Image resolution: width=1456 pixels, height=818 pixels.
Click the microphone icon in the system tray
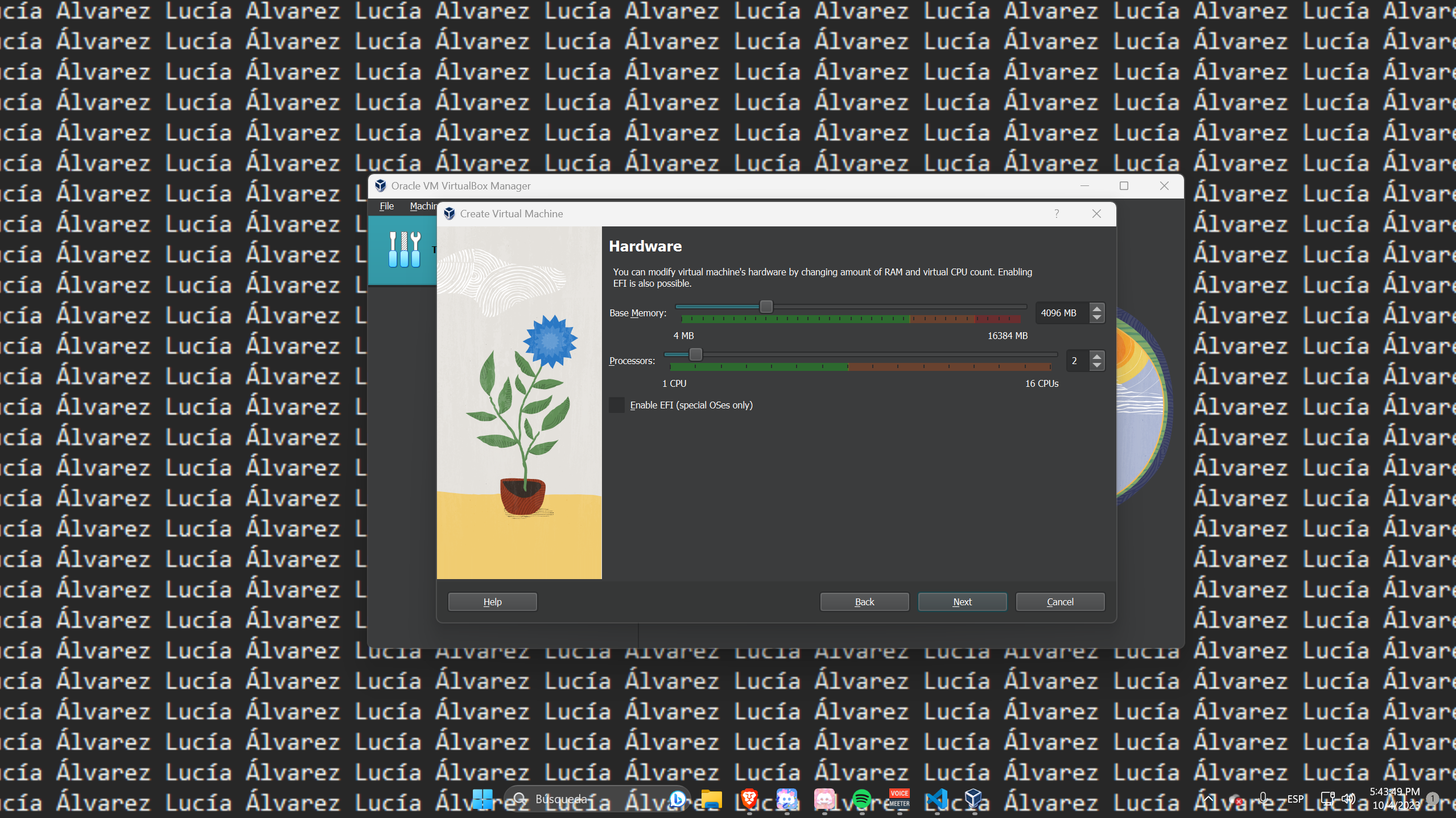pos(1263,799)
